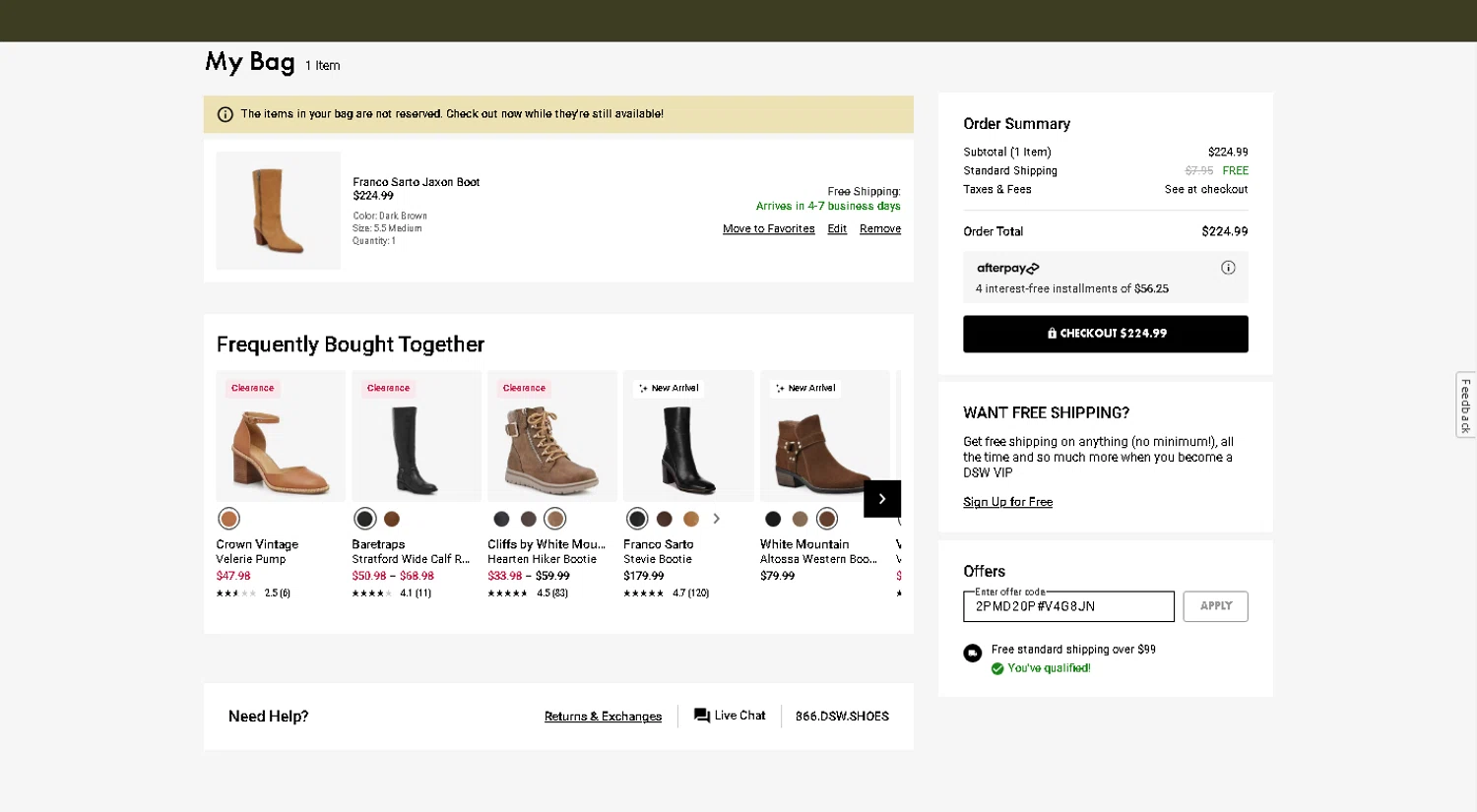1477x812 pixels.
Task: Click 'You've qualified!' text
Action: (1049, 668)
